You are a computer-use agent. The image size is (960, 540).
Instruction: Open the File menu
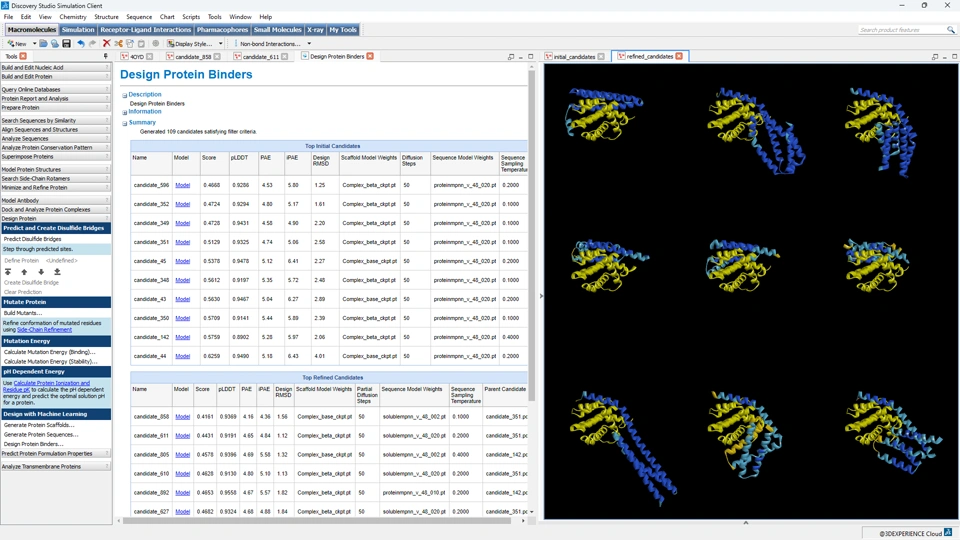(x=9, y=17)
